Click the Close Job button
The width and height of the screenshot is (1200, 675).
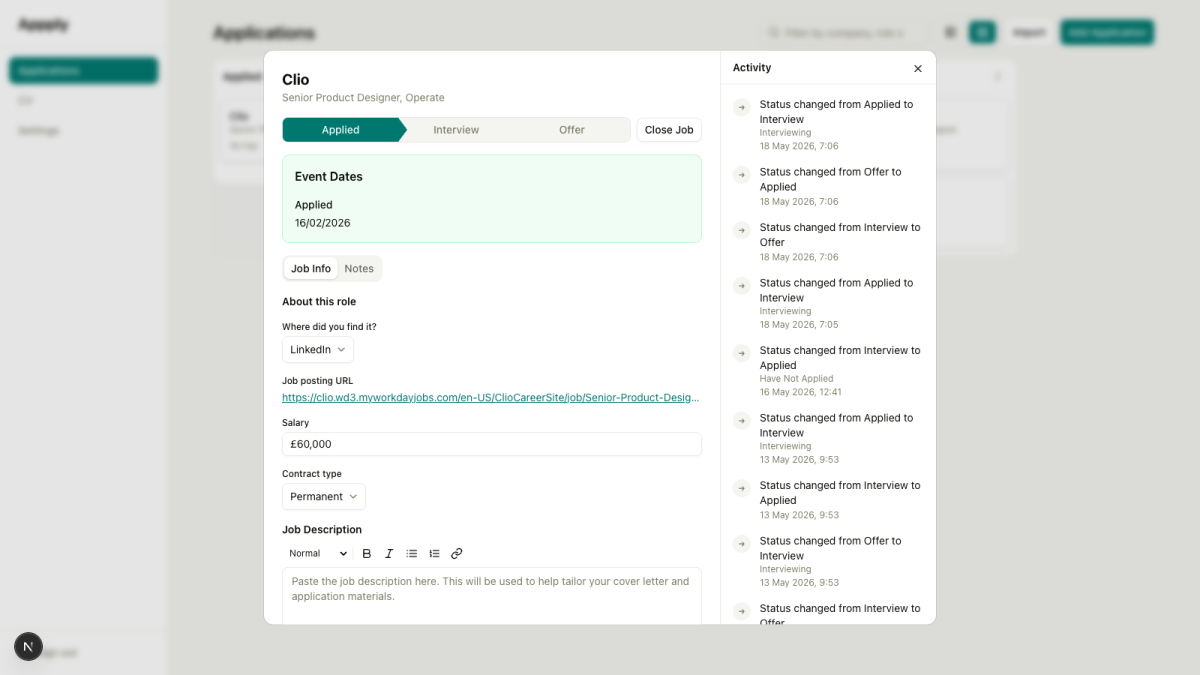669,130
